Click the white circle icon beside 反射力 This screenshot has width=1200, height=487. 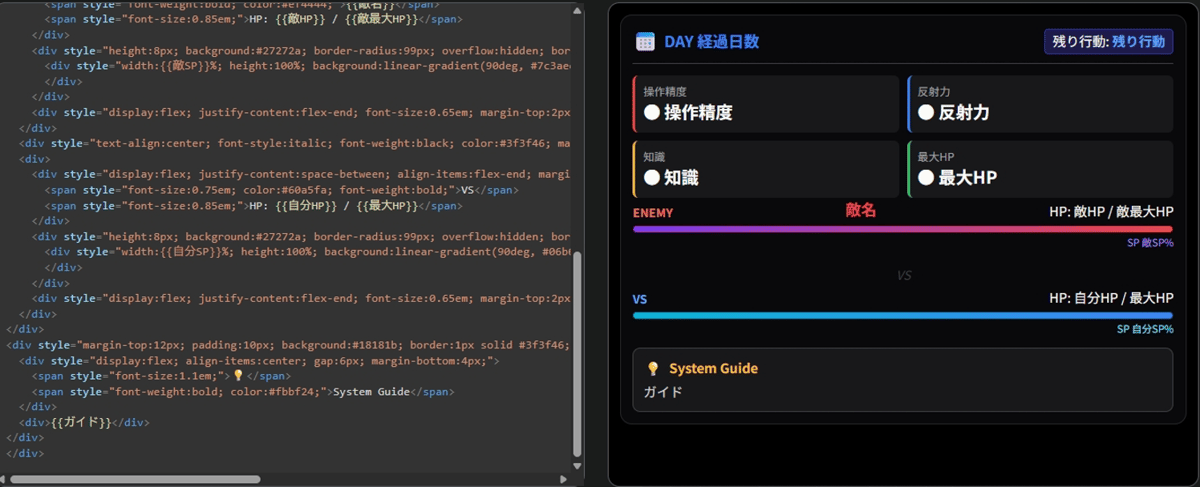[926, 113]
